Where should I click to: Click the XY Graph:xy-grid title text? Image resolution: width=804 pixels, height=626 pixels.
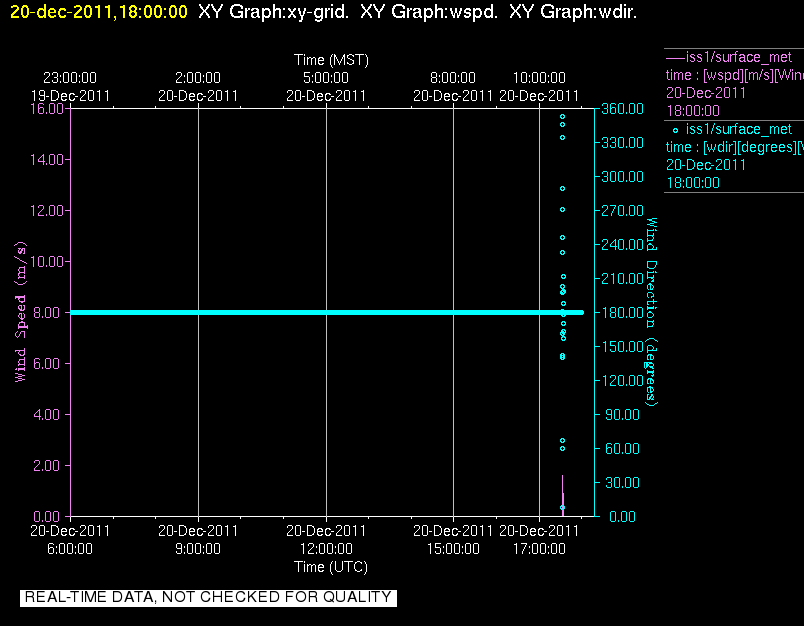pos(273,12)
